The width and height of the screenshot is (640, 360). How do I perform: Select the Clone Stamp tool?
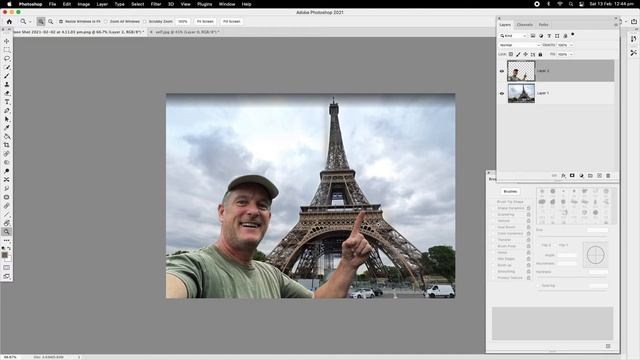[7, 84]
